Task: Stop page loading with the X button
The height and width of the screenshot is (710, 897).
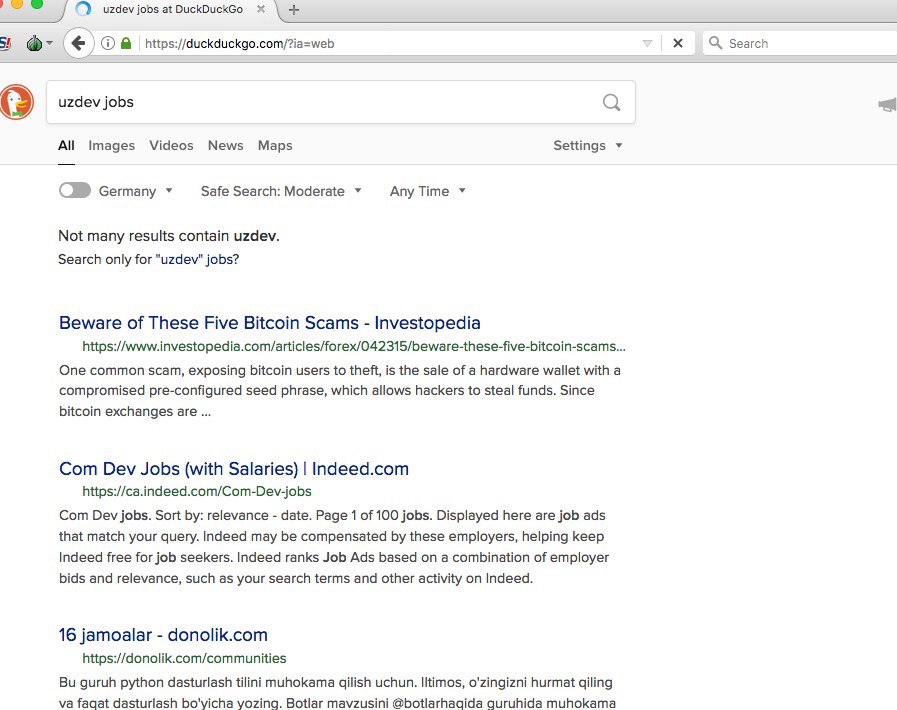Action: click(x=678, y=43)
